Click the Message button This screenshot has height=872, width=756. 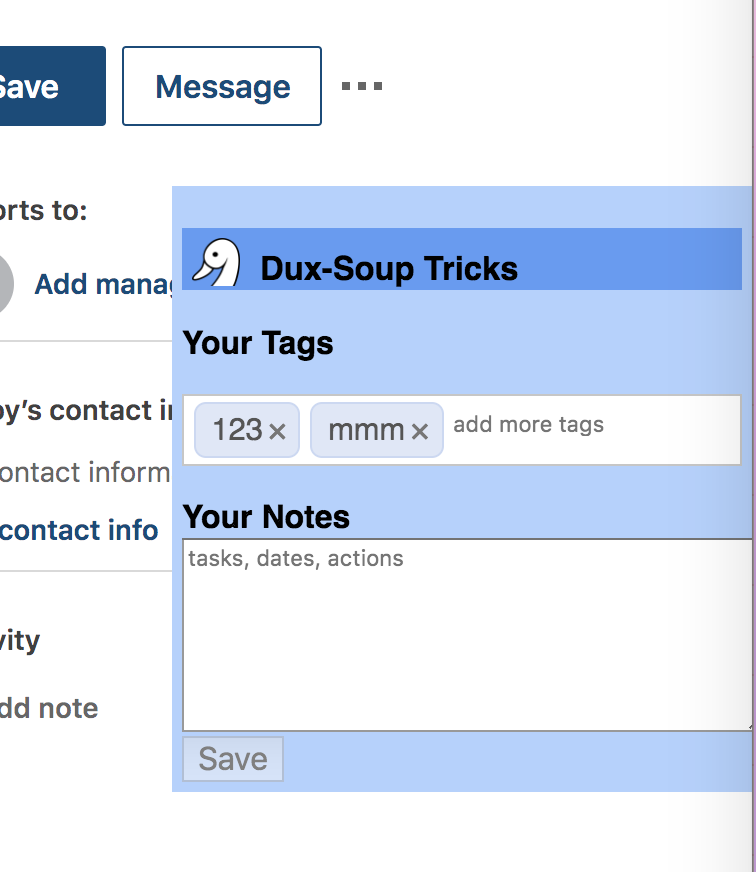coord(222,86)
